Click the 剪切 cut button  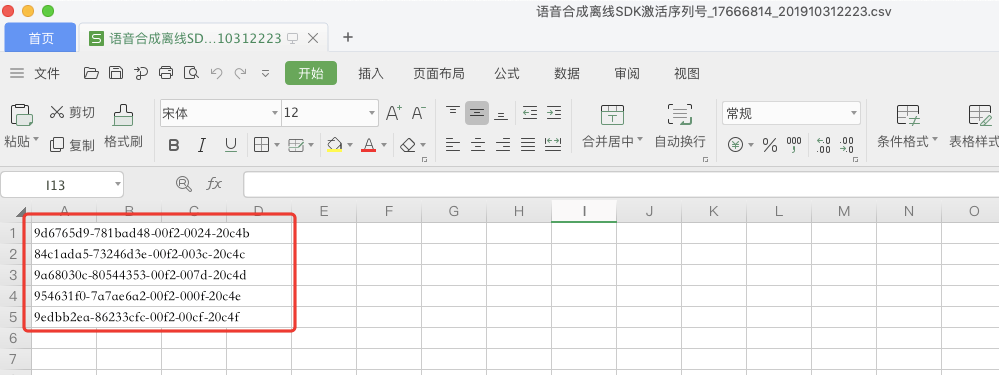pyautogui.click(x=72, y=113)
